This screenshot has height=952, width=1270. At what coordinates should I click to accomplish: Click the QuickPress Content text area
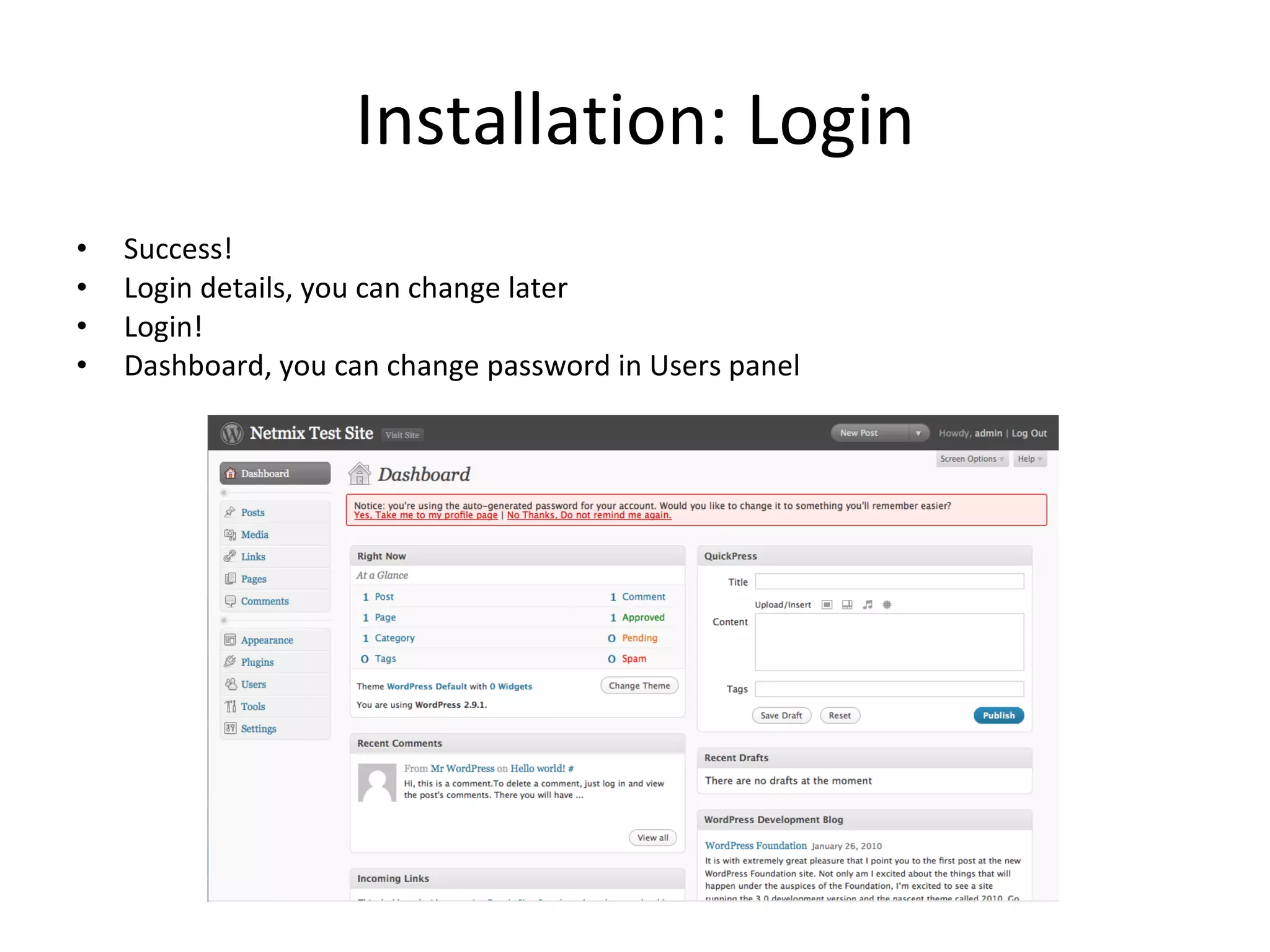coord(889,642)
